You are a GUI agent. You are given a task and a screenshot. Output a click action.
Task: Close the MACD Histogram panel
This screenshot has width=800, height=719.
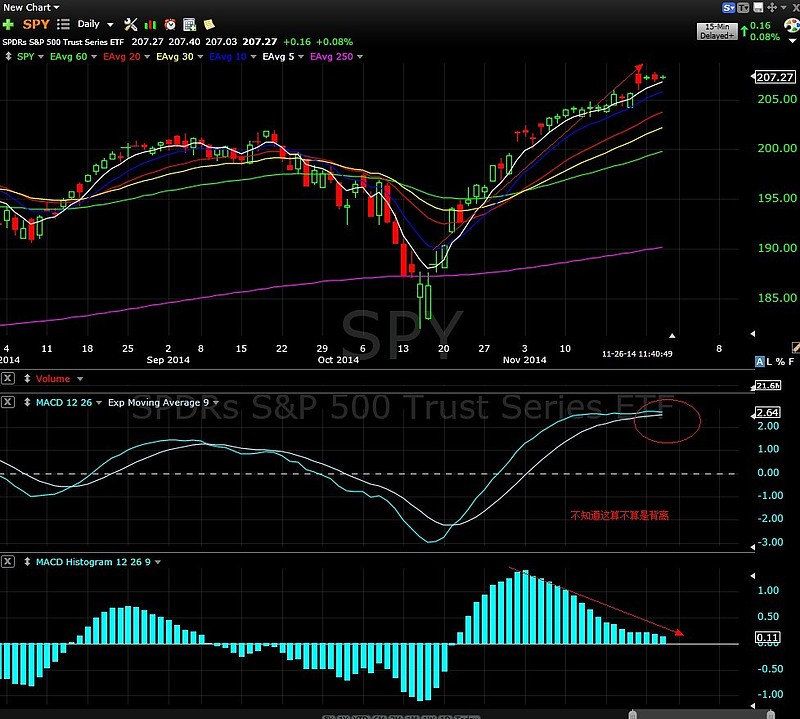(x=8, y=562)
